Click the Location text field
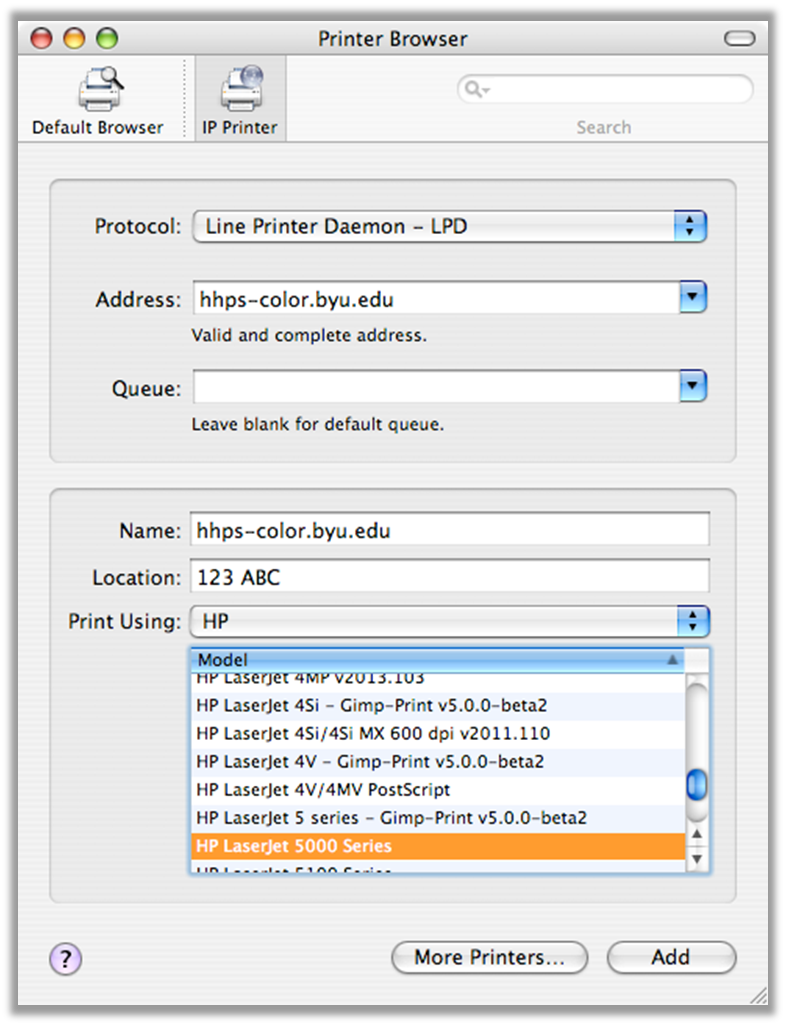786x1026 pixels. click(449, 577)
